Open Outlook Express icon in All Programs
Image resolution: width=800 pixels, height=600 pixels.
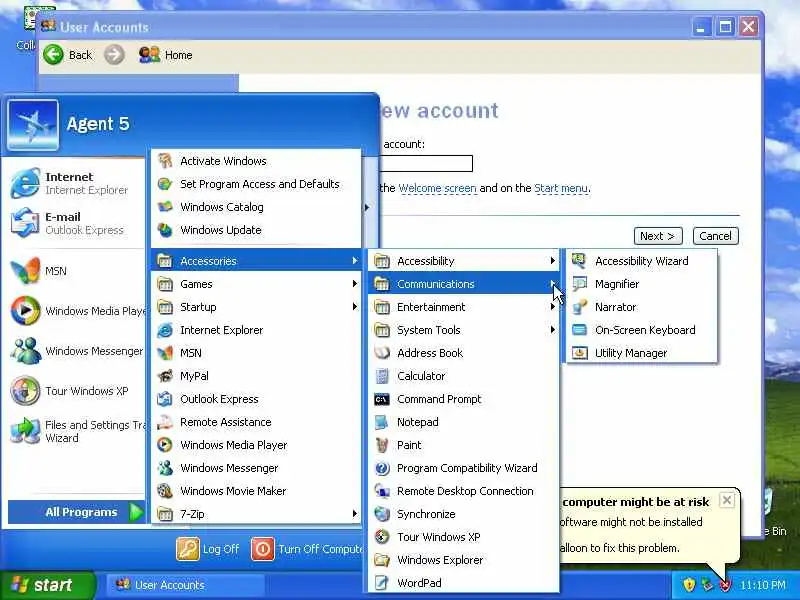pyautogui.click(x=165, y=399)
